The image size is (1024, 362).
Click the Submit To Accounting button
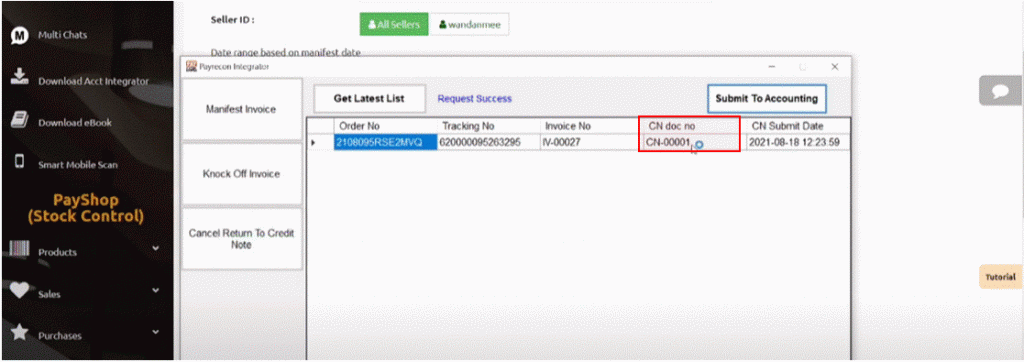pos(767,99)
